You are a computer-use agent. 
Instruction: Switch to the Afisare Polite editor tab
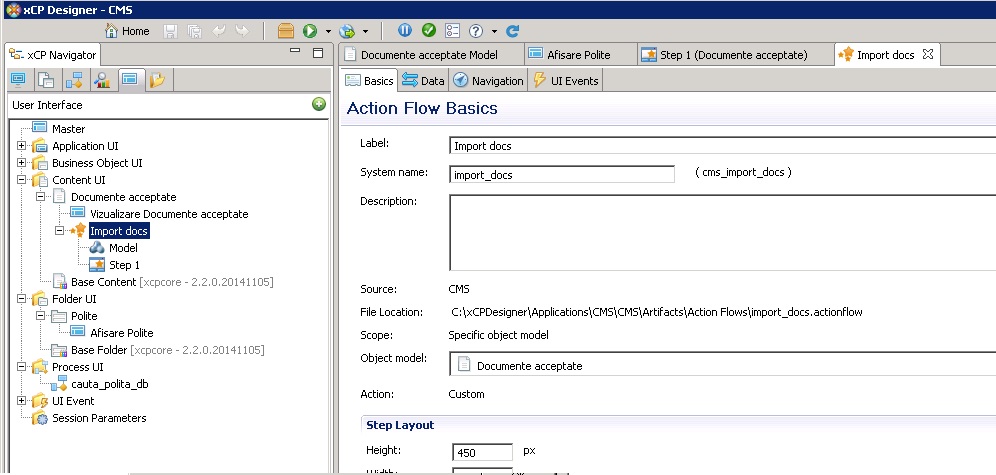tap(579, 55)
